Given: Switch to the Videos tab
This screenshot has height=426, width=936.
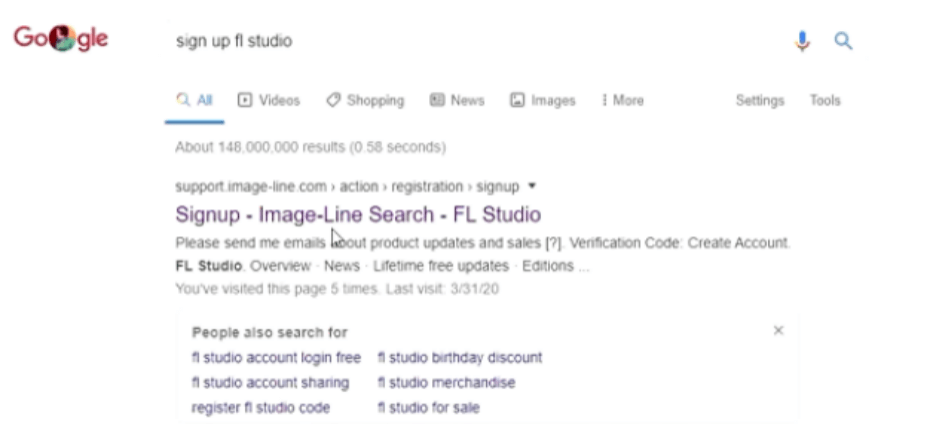Looking at the screenshot, I should 269,100.
